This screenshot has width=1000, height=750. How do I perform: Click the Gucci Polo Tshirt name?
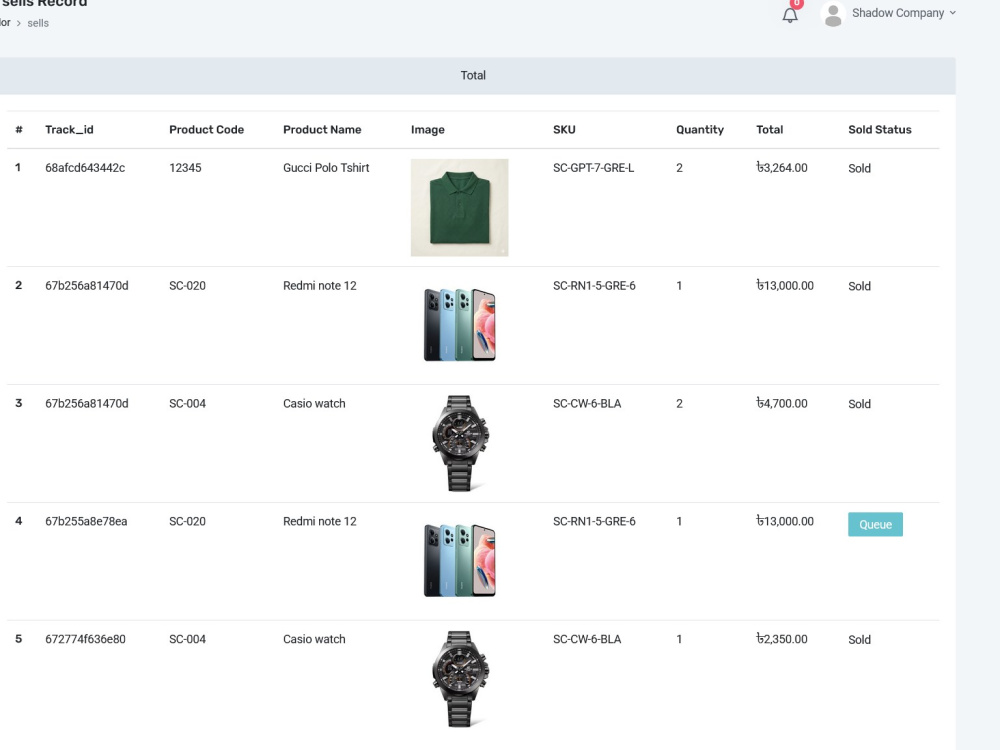pos(326,168)
